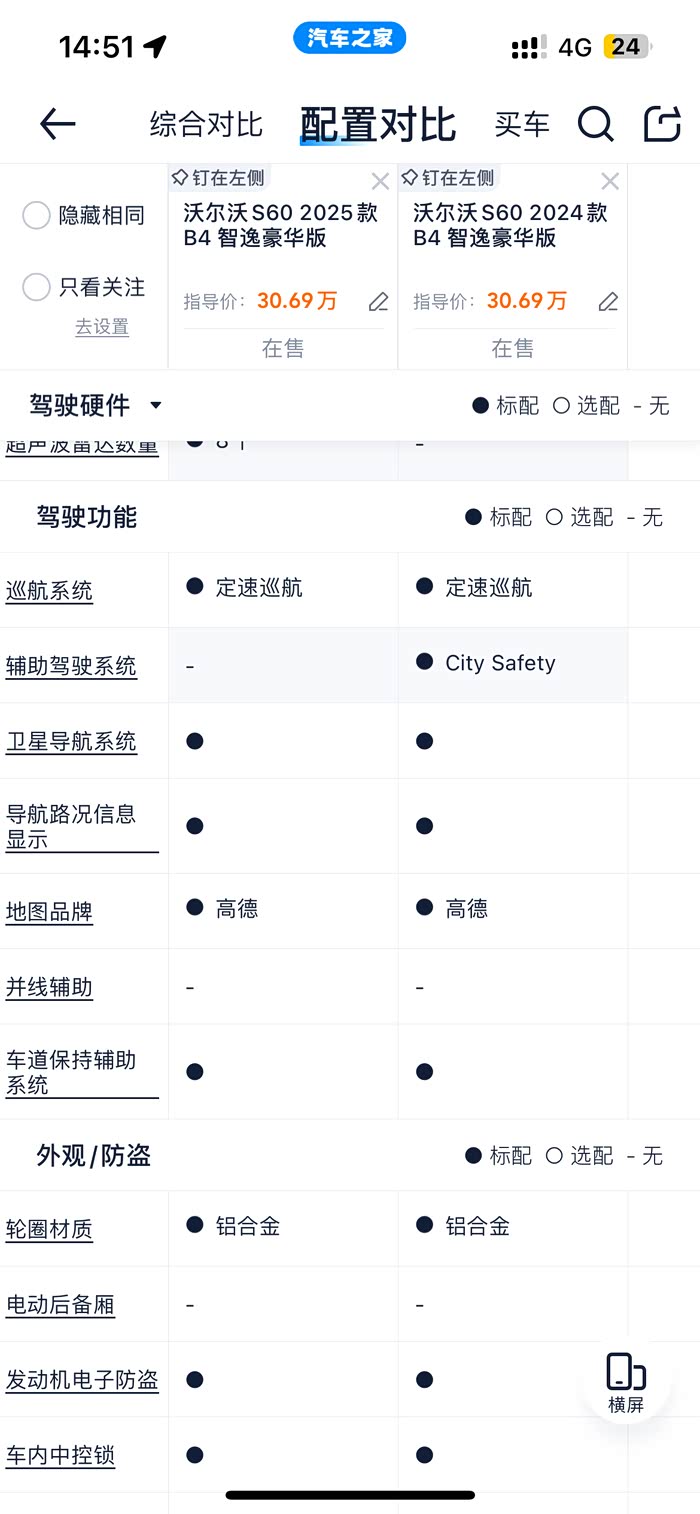Enable the 隐藏相同 option
700x1514 pixels.
click(36, 215)
